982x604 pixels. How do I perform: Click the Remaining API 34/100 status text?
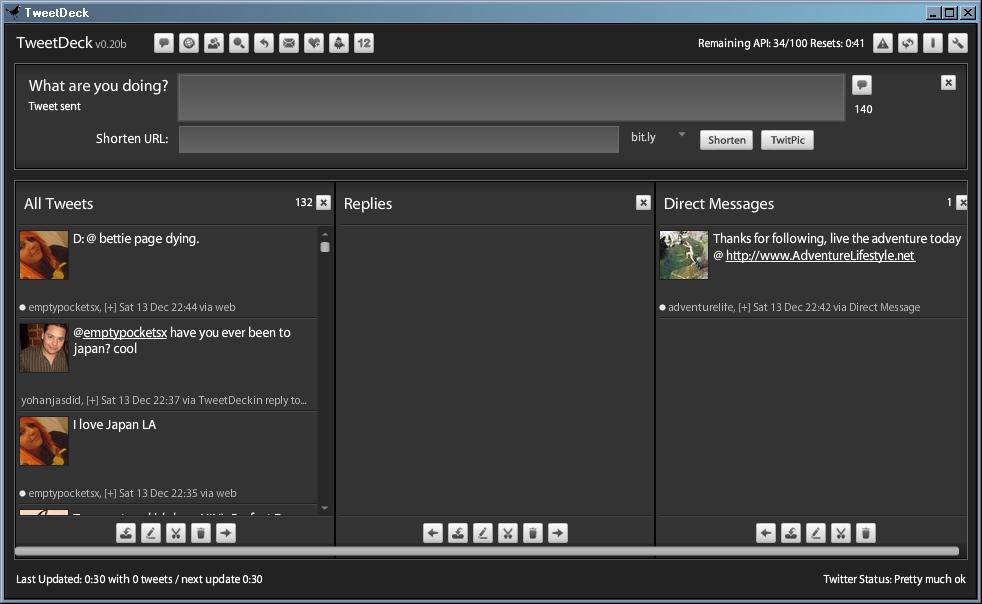click(781, 43)
